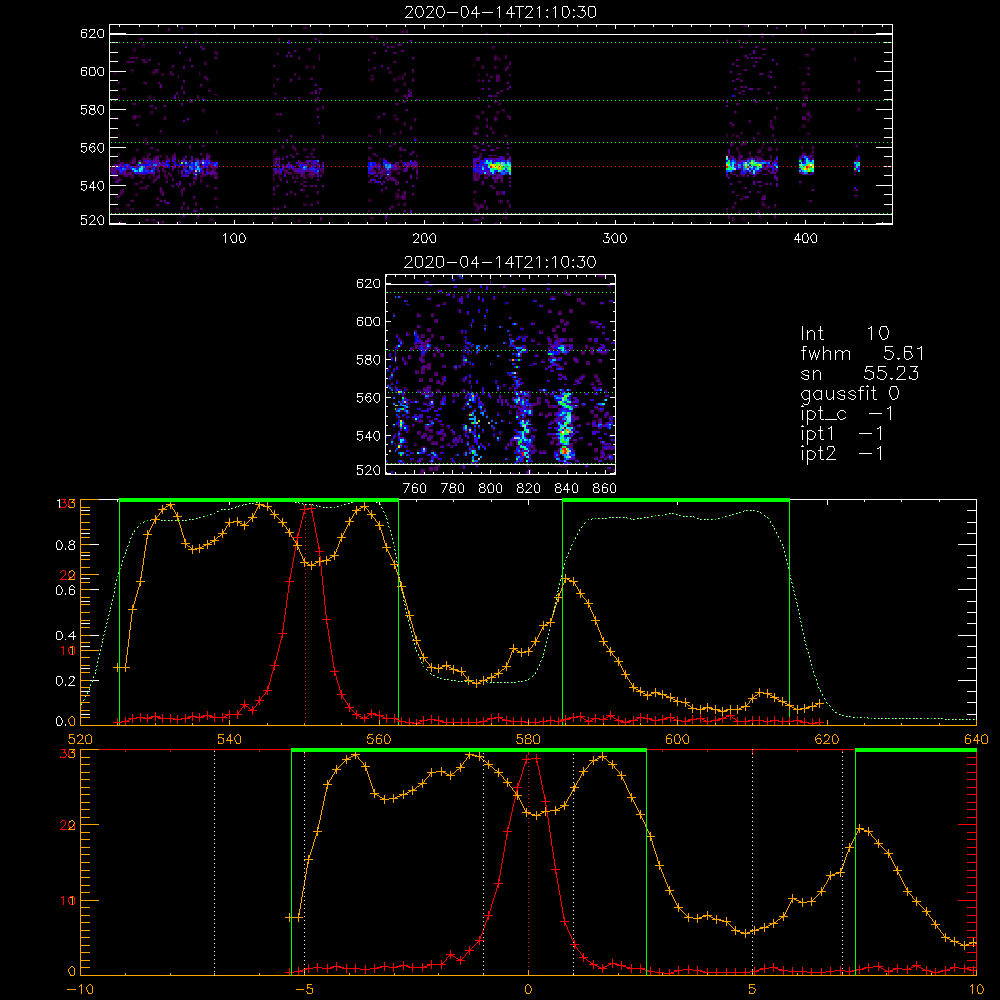
Task: Click x-axis label 400 on top spectrogram
Action: (805, 239)
